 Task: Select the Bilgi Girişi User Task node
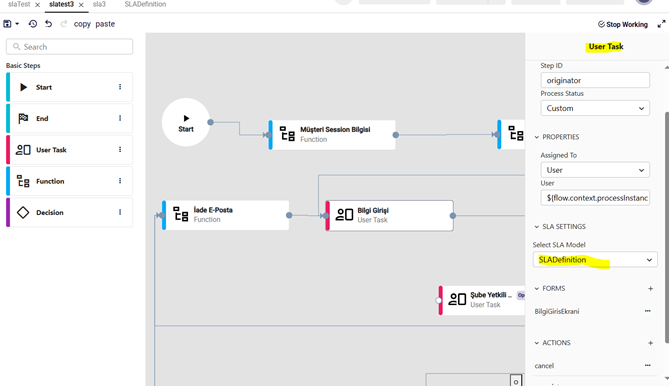pyautogui.click(x=389, y=215)
